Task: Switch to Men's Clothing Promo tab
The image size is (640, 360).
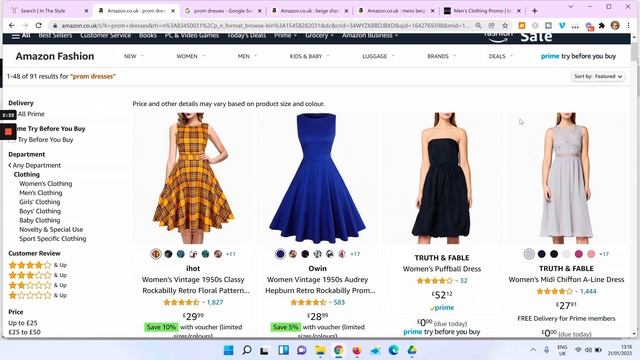Action: pyautogui.click(x=483, y=11)
